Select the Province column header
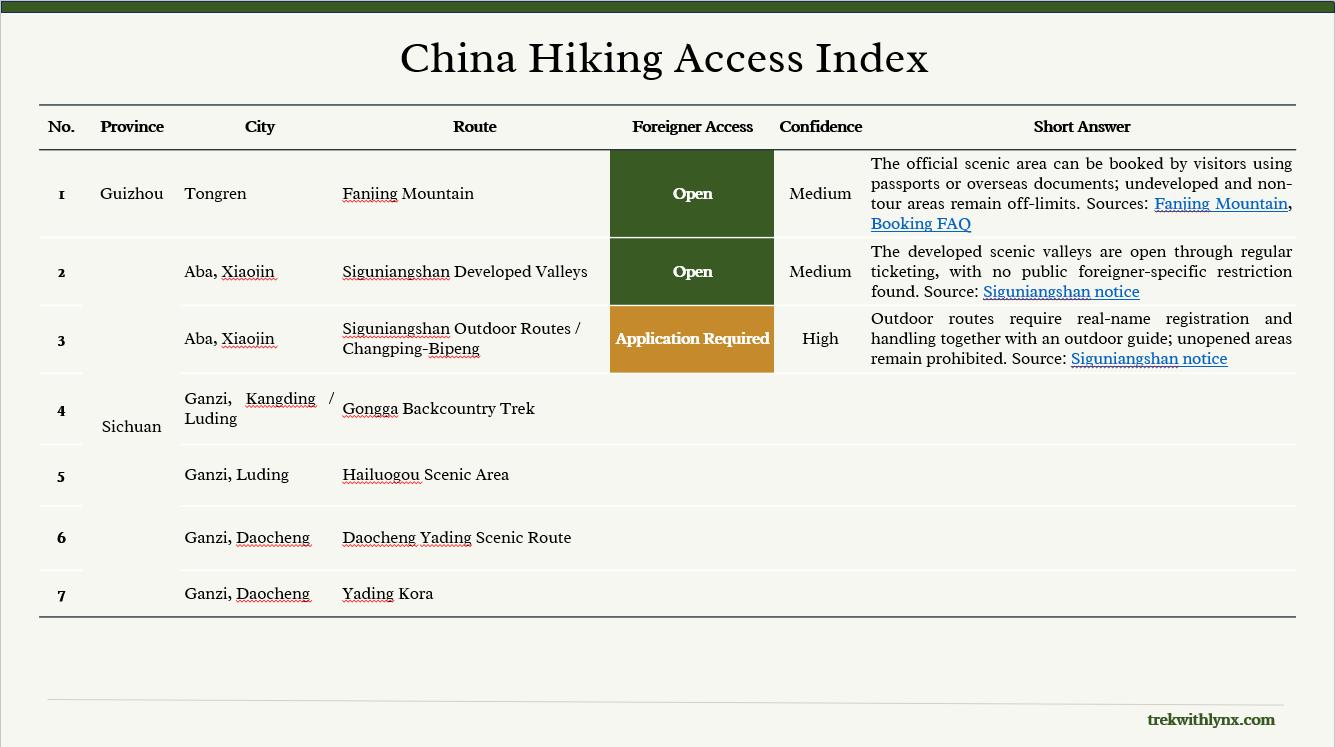The width and height of the screenshot is (1335, 747). point(132,127)
